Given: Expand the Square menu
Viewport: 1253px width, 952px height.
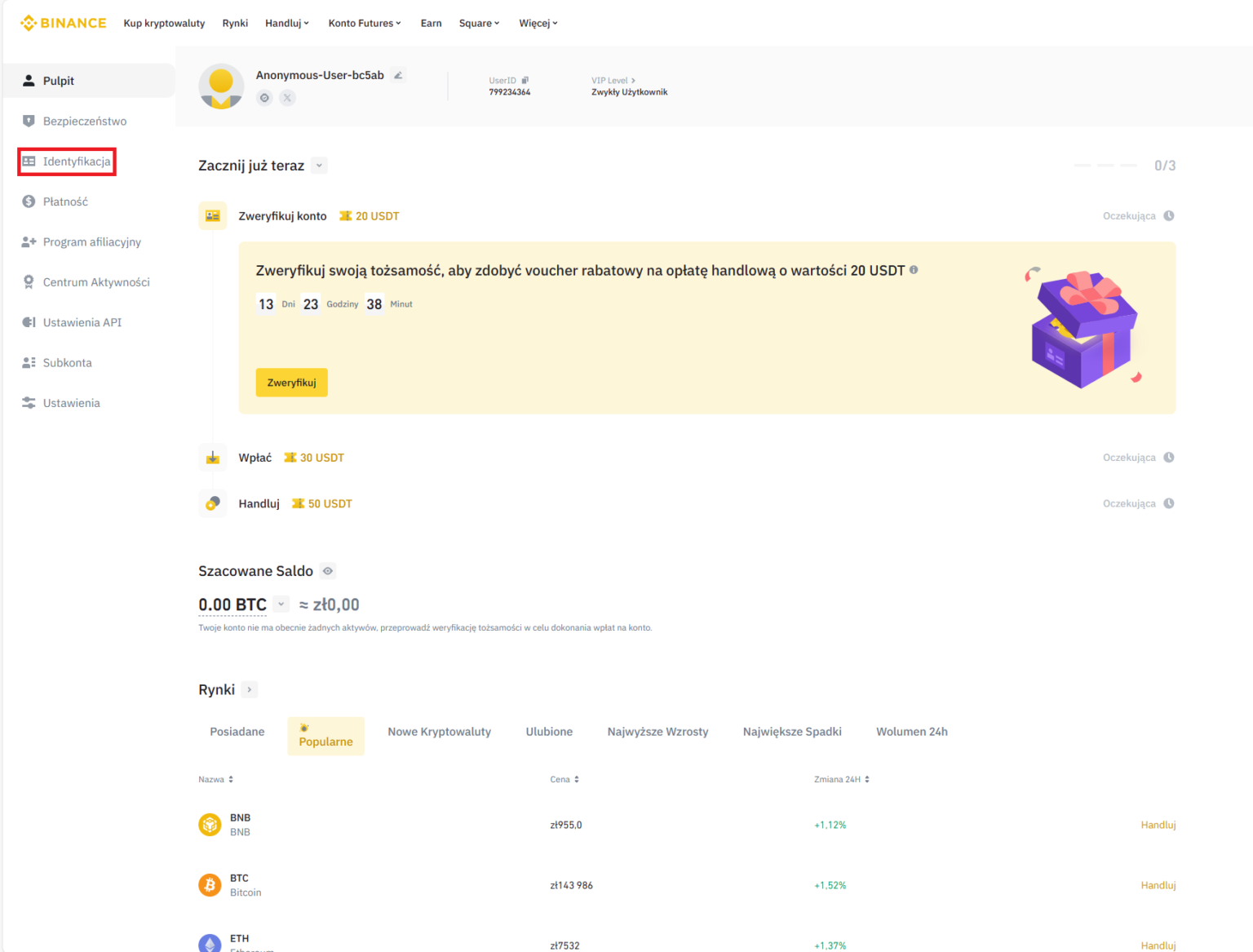Looking at the screenshot, I should [480, 23].
